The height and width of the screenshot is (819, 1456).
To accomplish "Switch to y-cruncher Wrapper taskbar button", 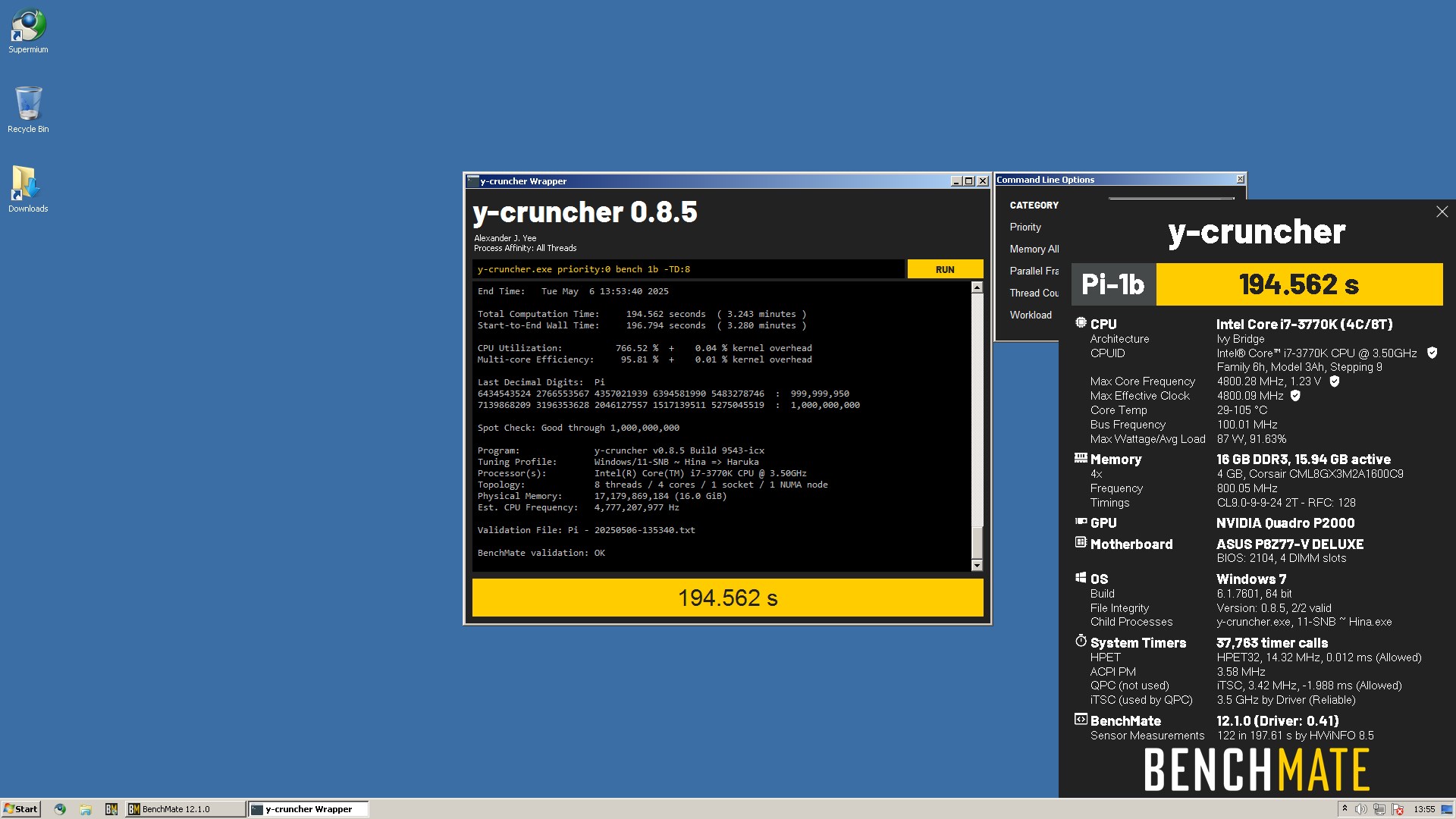I will tap(309, 809).
